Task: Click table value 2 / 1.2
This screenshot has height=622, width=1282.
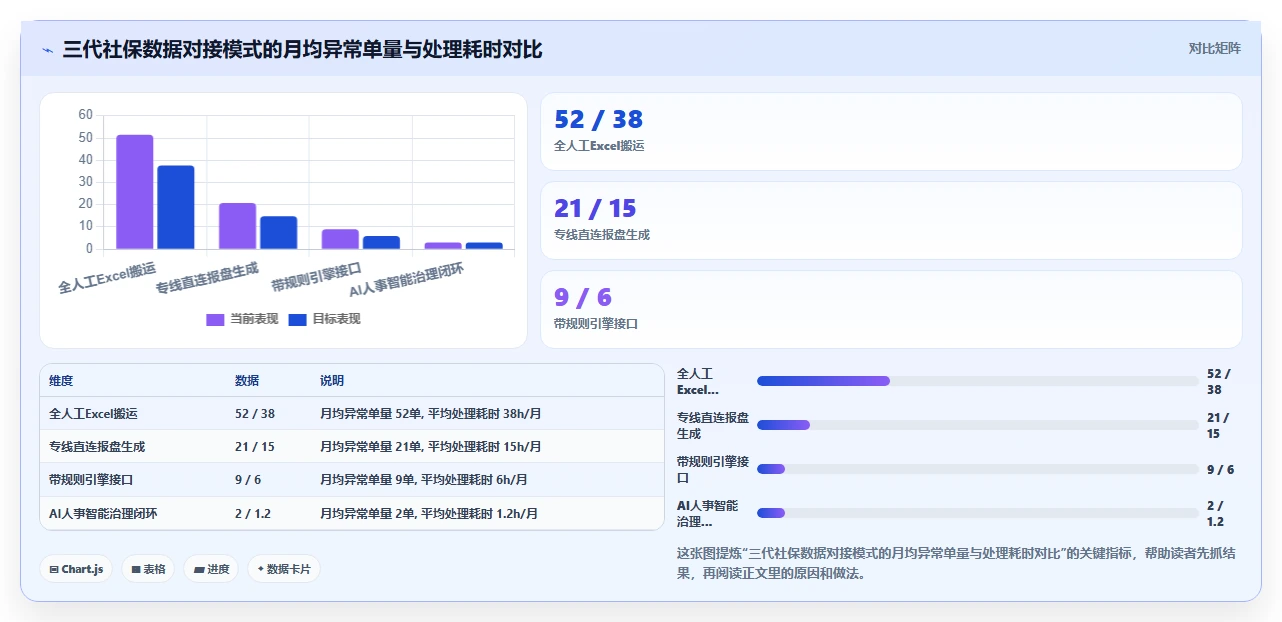Action: tap(253, 514)
